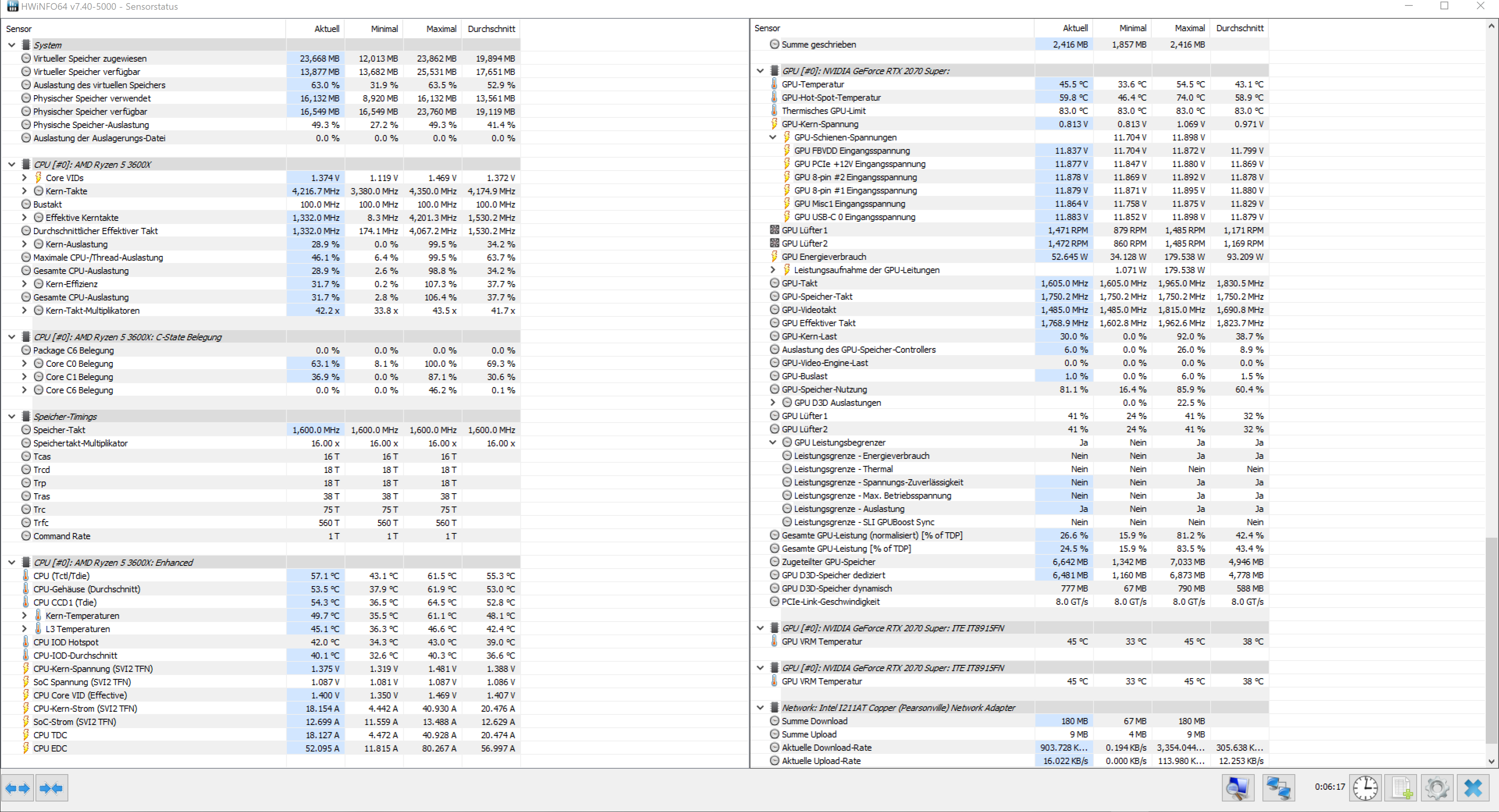The width and height of the screenshot is (1499, 812).
Task: Select the Physische Speicher-Auslastung row
Action: [261, 124]
